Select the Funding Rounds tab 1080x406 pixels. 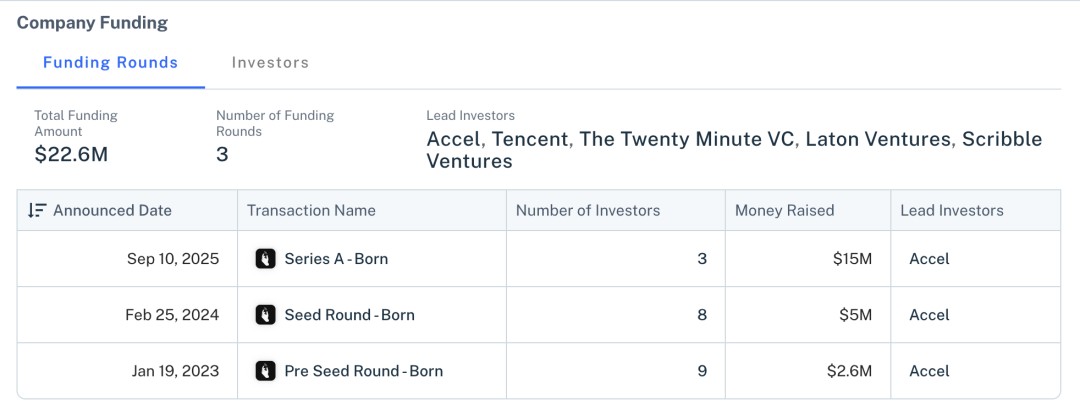110,63
